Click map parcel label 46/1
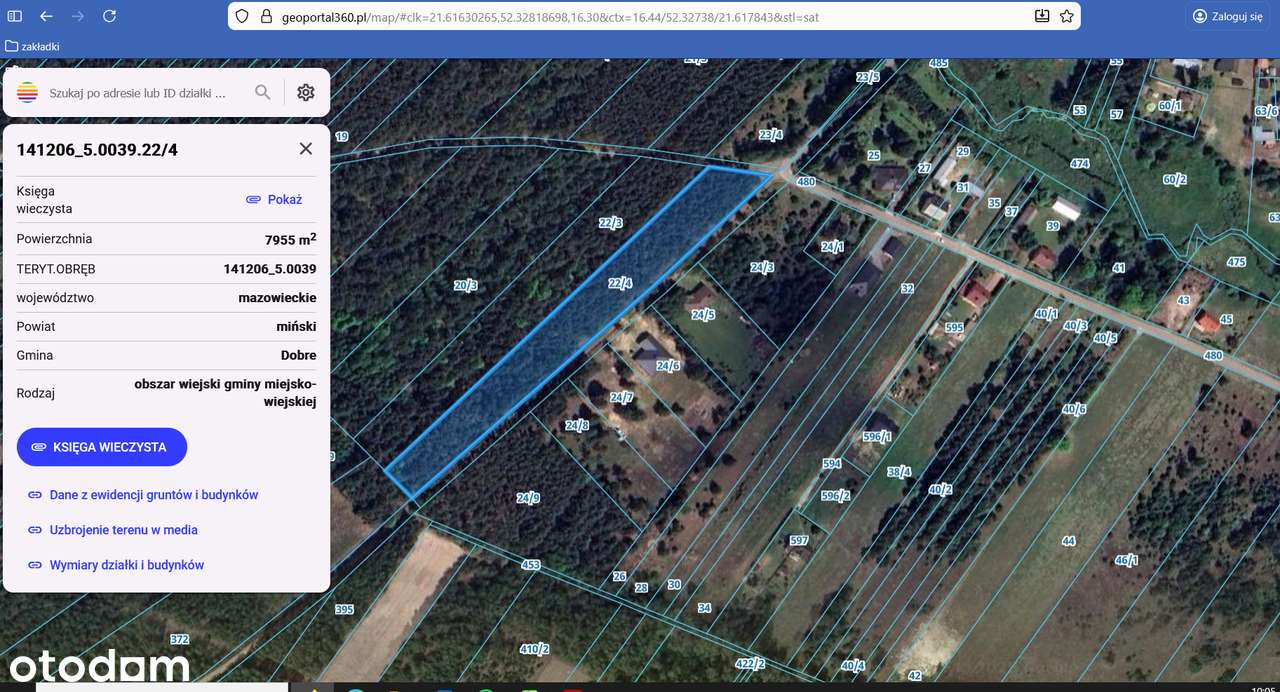Viewport: 1280px width, 692px height. 1126,561
